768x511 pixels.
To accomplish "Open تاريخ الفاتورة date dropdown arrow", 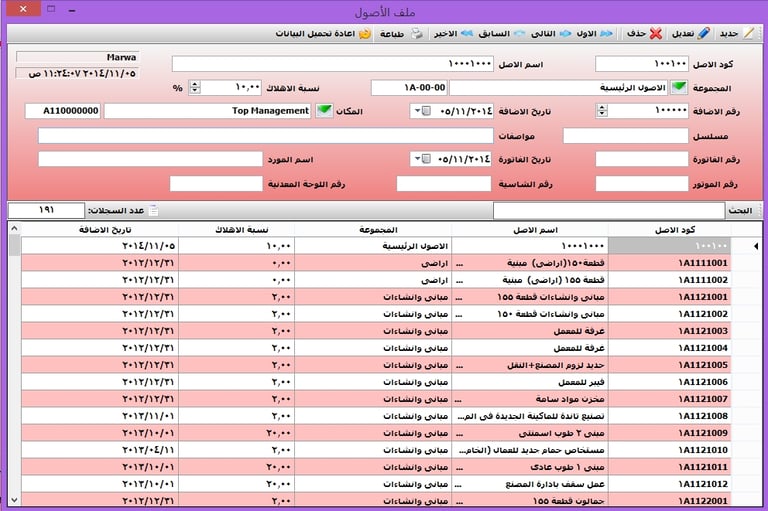I will coord(417,159).
